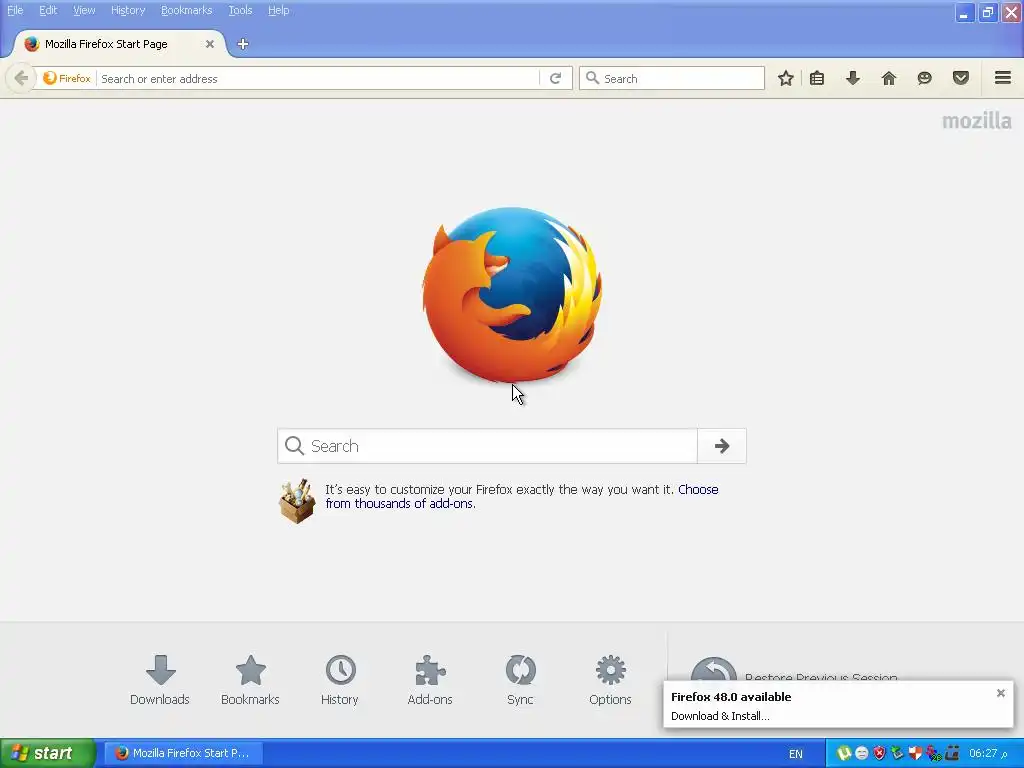The height and width of the screenshot is (768, 1024).
Task: Click the EN language indicator
Action: pos(795,754)
